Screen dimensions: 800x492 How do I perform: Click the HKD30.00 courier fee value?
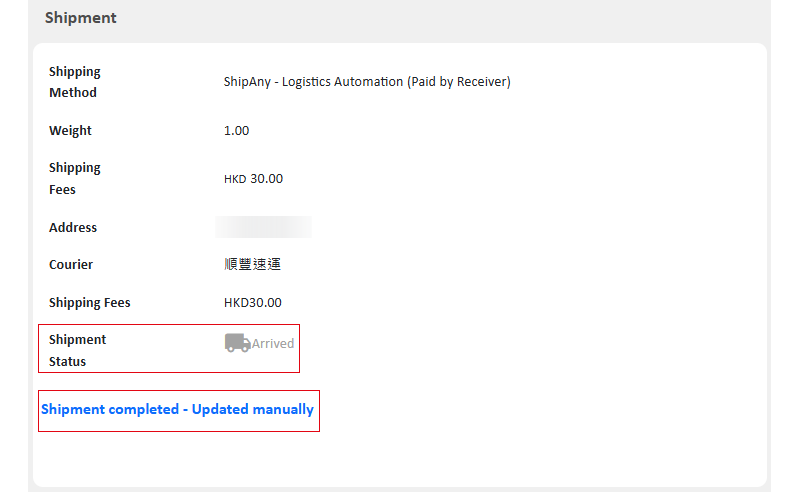253,303
